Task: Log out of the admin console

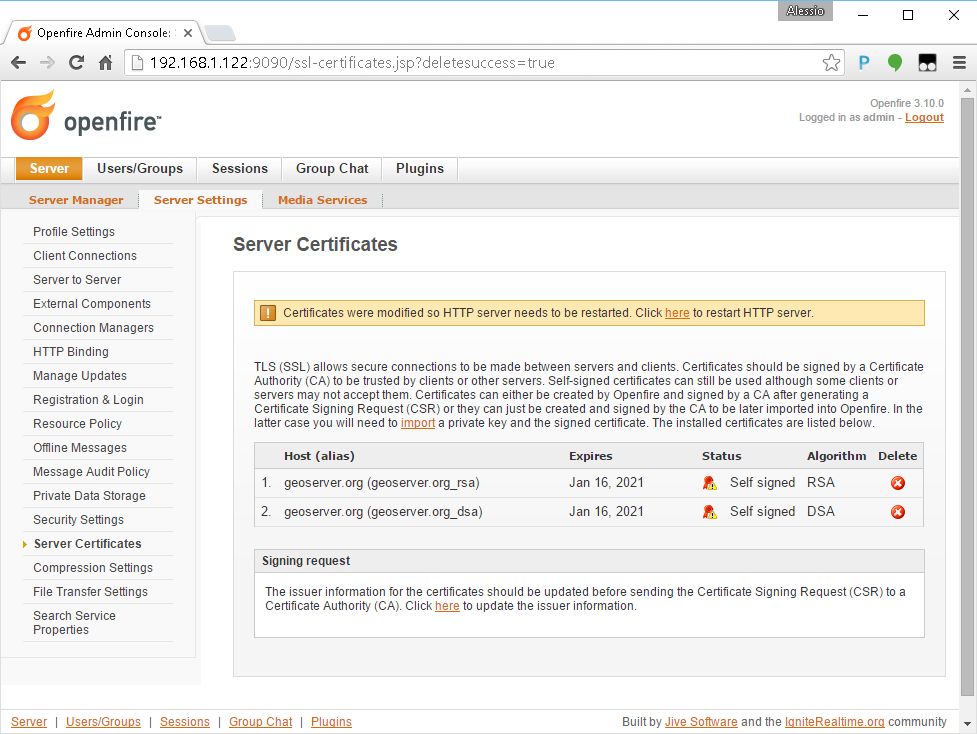Action: point(924,117)
